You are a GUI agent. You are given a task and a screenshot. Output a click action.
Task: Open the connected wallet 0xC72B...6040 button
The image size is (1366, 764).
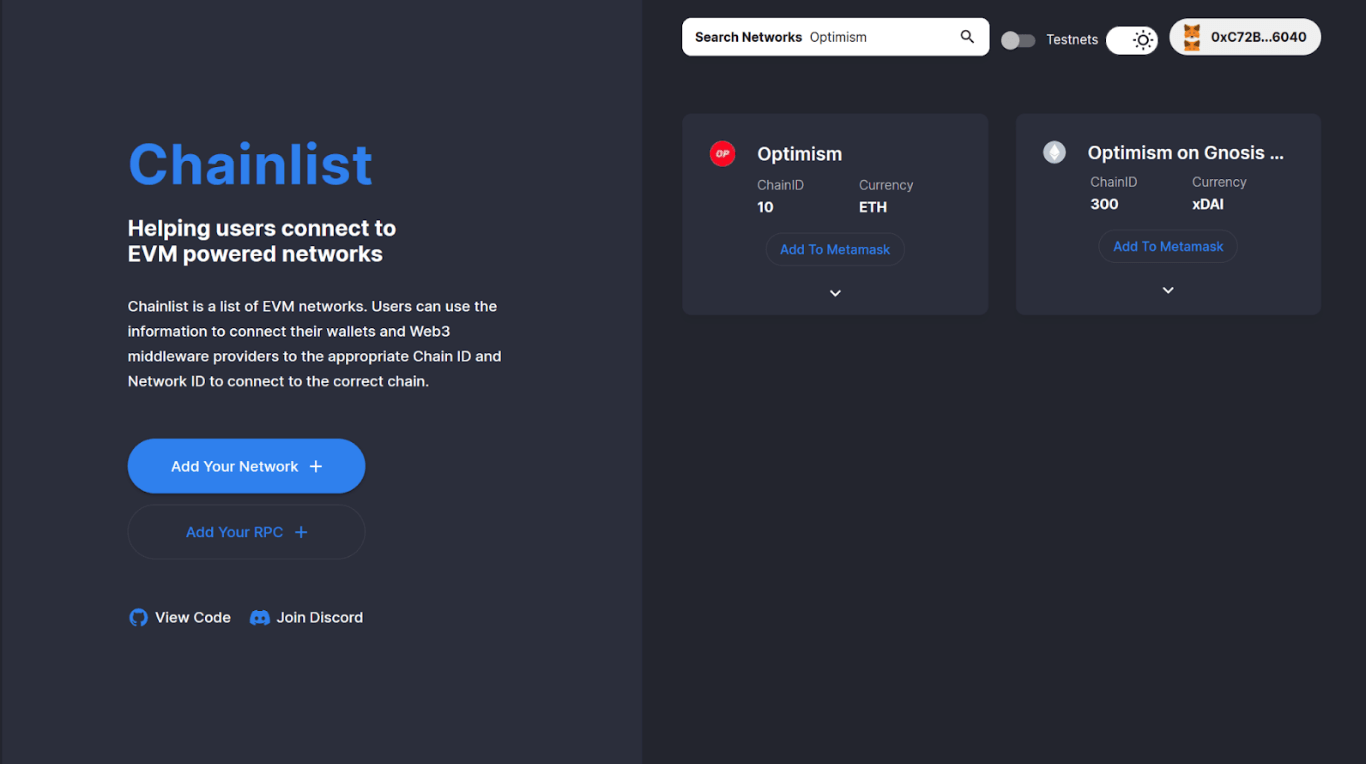[1245, 37]
